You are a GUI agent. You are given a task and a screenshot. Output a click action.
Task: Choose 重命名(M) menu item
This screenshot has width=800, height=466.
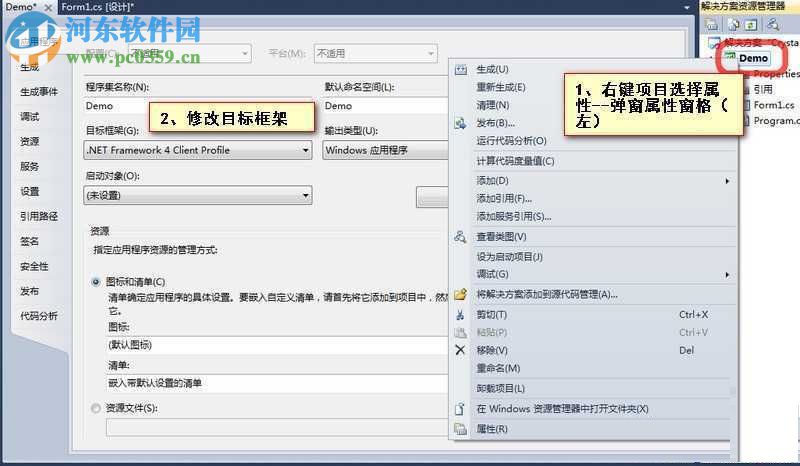(498, 368)
